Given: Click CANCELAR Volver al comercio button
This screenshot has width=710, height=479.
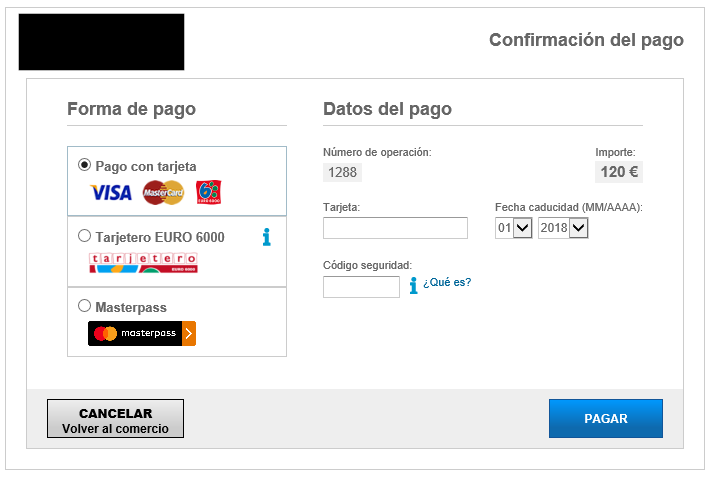Looking at the screenshot, I should pyautogui.click(x=115, y=419).
